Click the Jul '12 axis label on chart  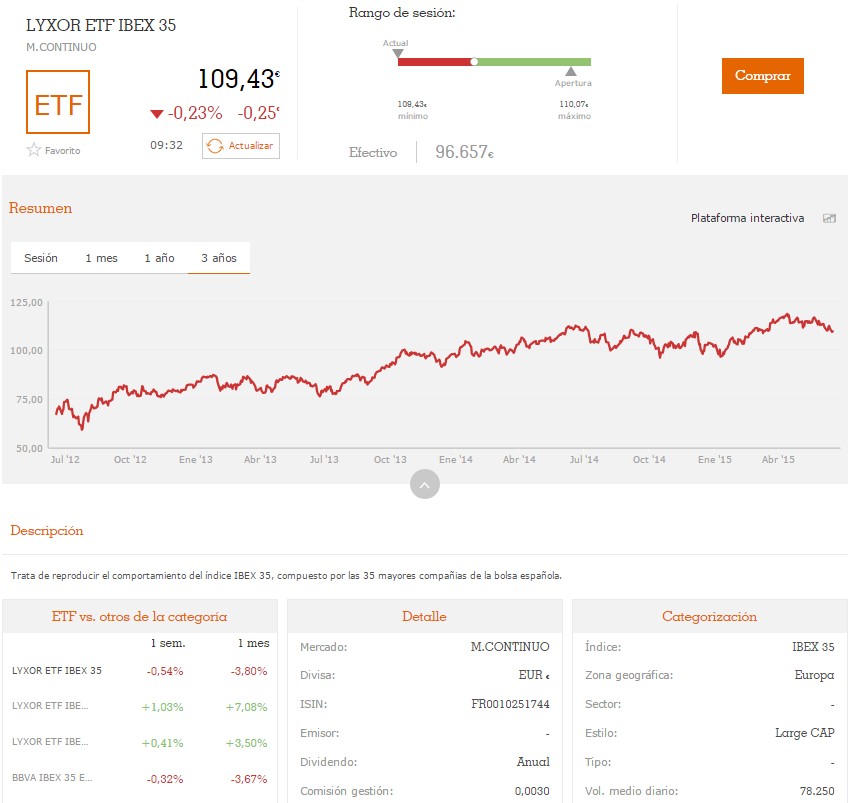point(65,459)
